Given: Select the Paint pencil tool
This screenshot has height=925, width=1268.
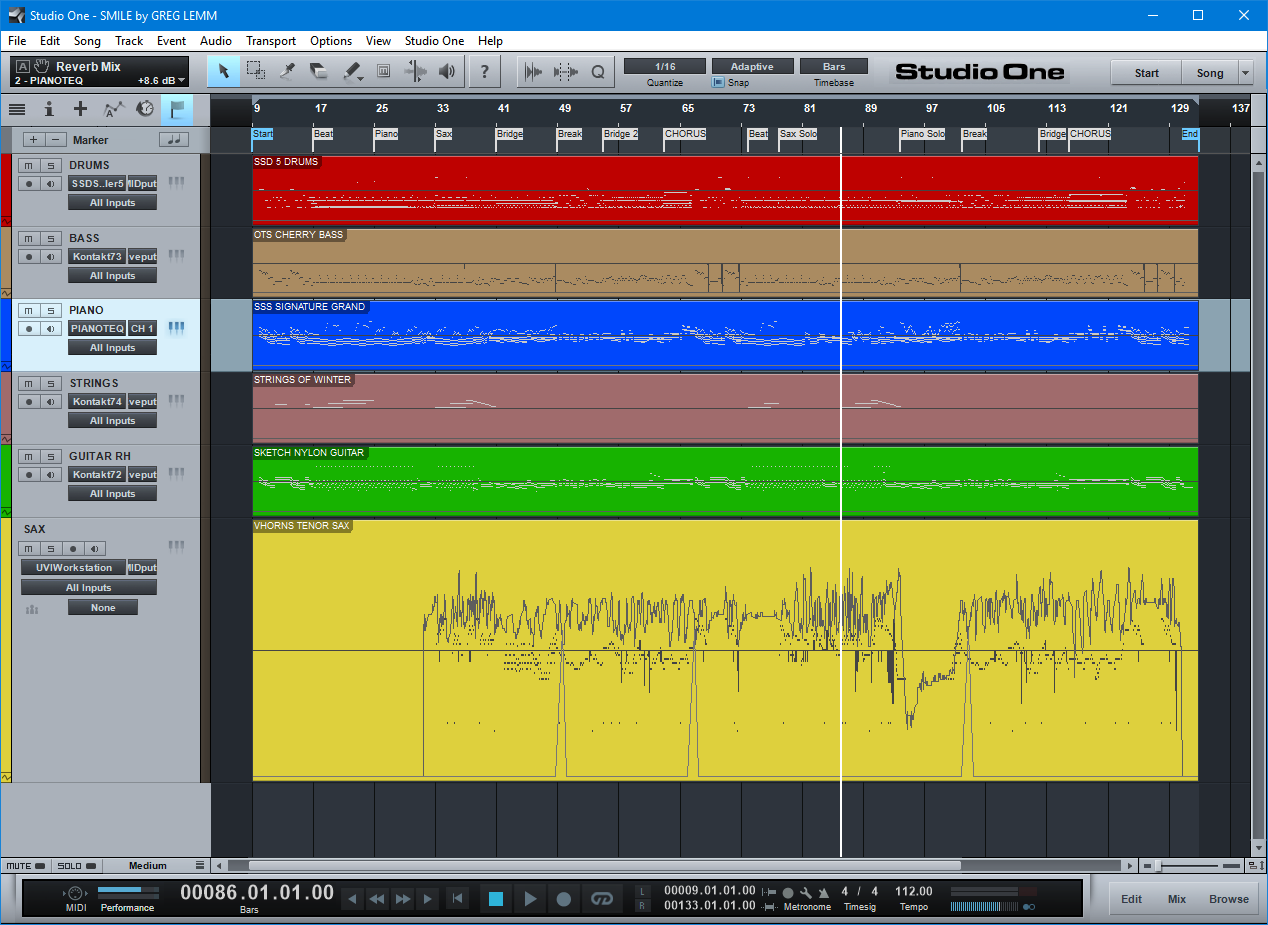Looking at the screenshot, I should tap(351, 71).
